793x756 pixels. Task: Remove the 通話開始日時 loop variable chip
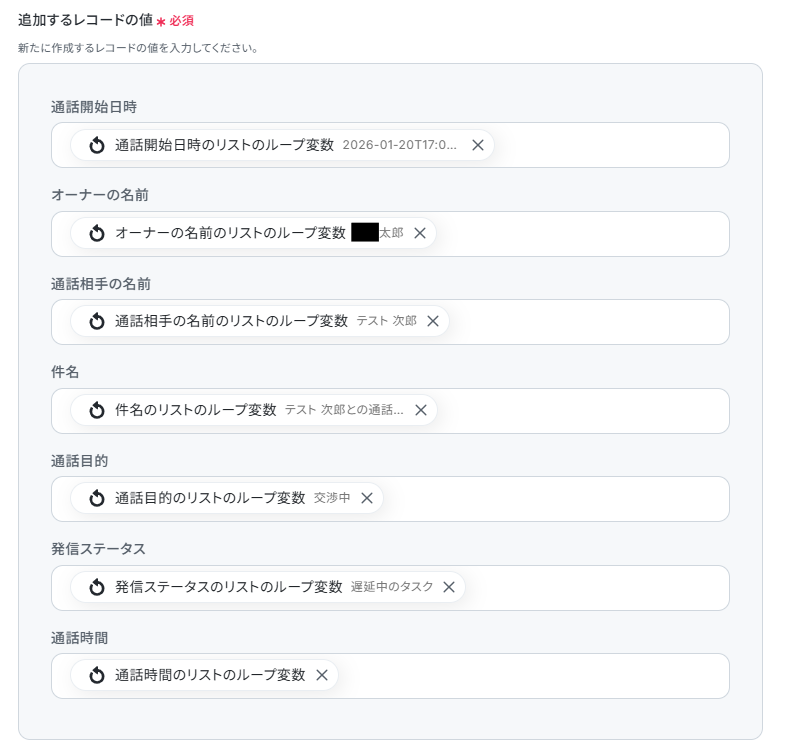point(477,145)
